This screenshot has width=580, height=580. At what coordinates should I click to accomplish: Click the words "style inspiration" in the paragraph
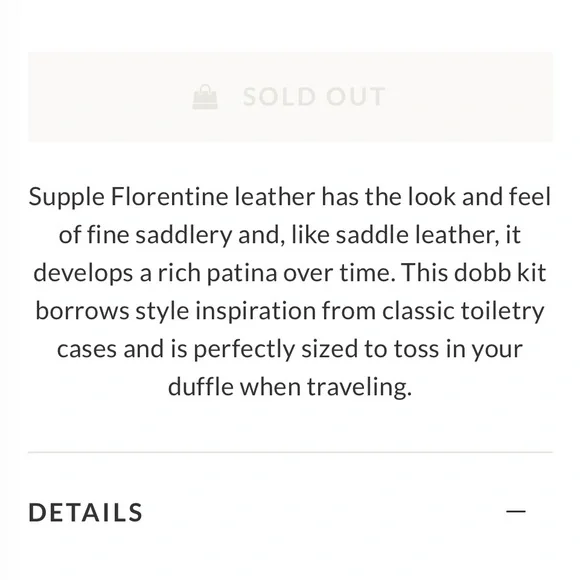[x=225, y=311]
